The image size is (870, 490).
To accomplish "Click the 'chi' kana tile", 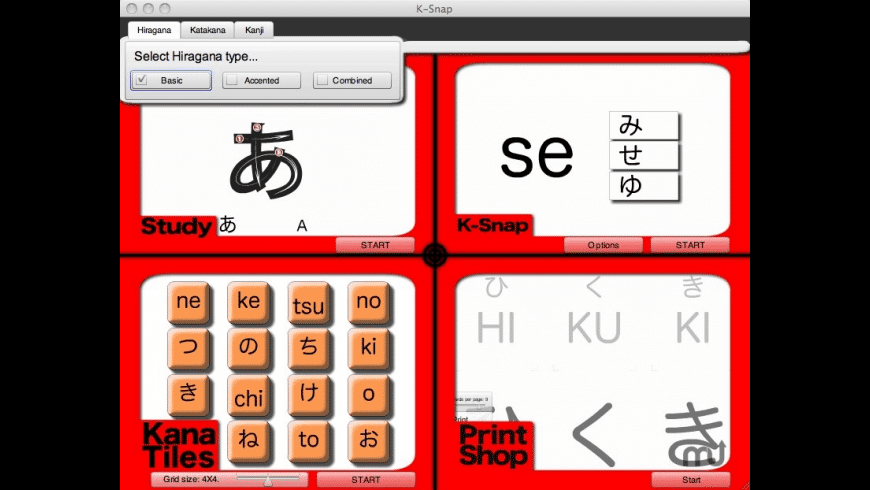I will click(x=249, y=395).
